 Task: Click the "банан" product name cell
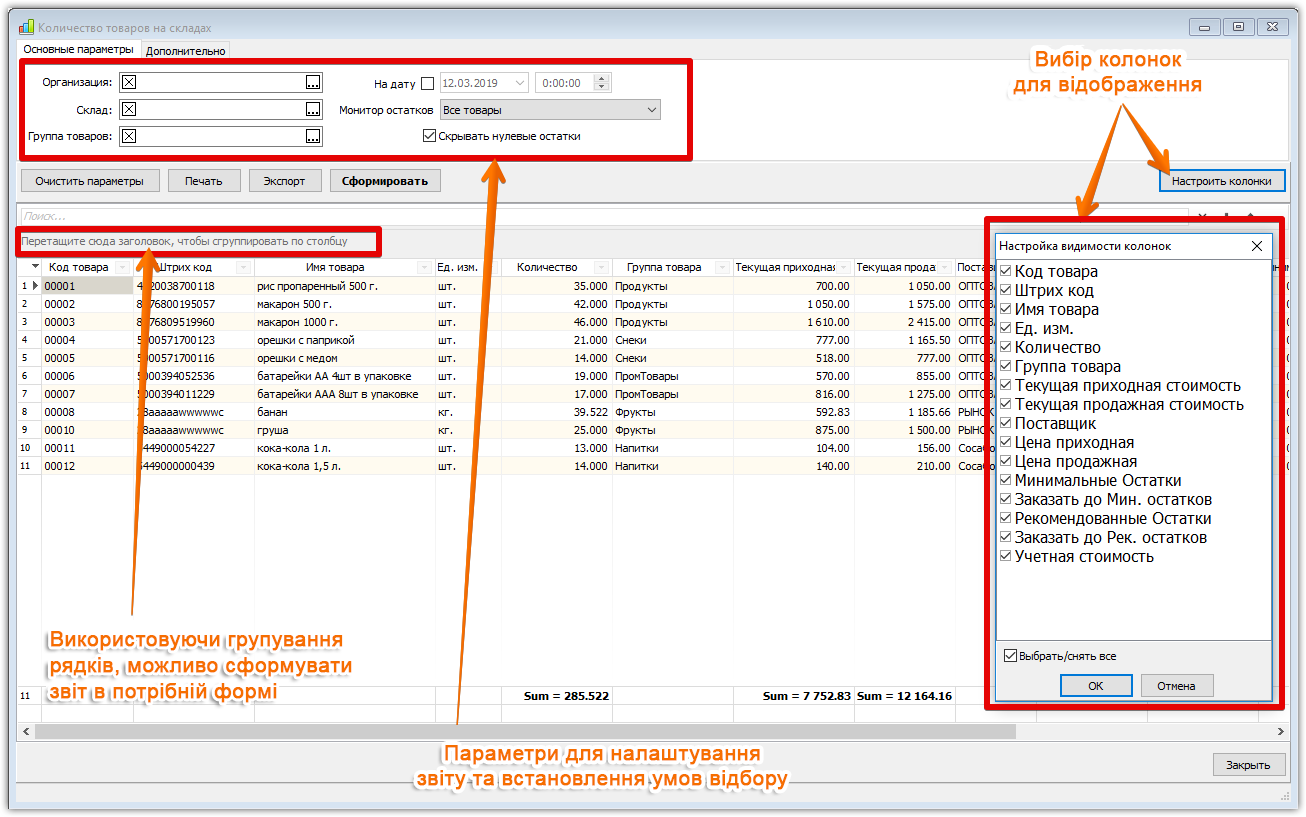click(344, 412)
